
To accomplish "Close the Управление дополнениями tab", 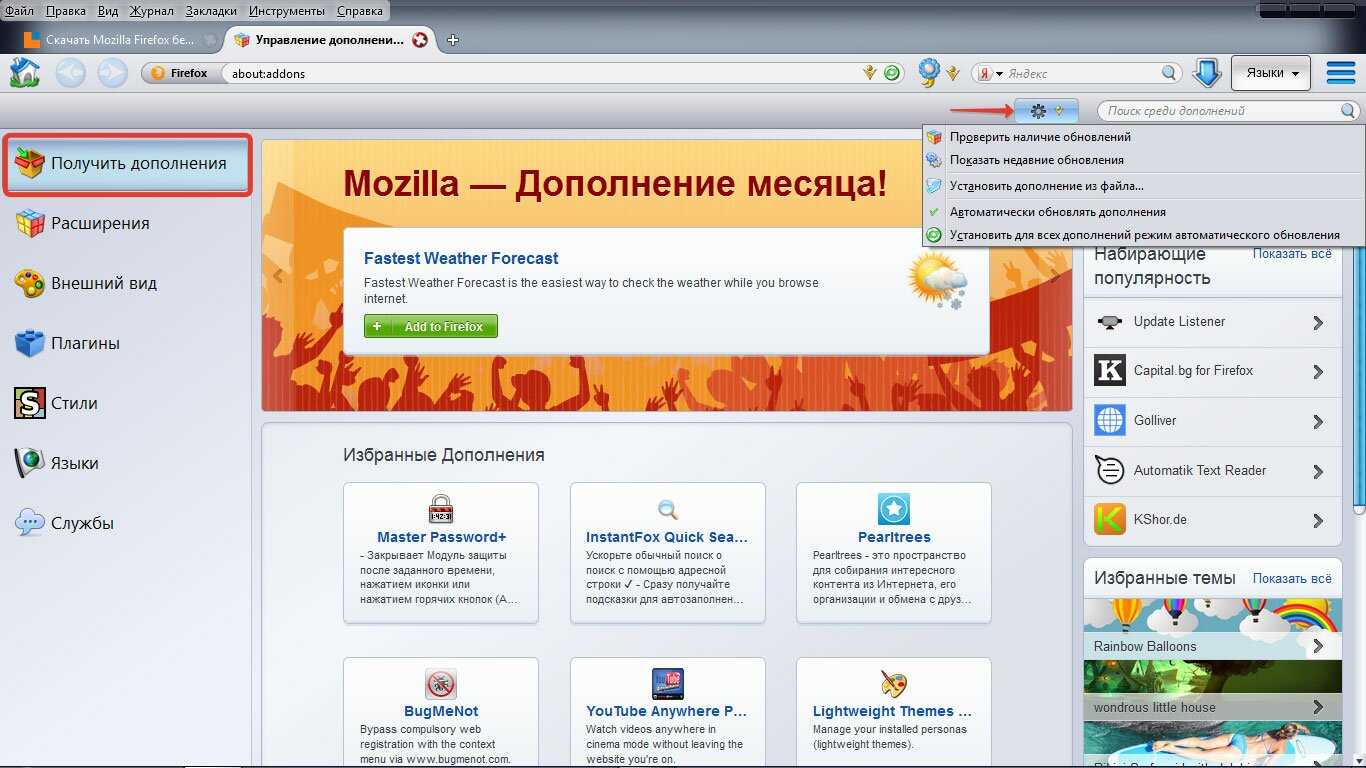I will pyautogui.click(x=420, y=40).
